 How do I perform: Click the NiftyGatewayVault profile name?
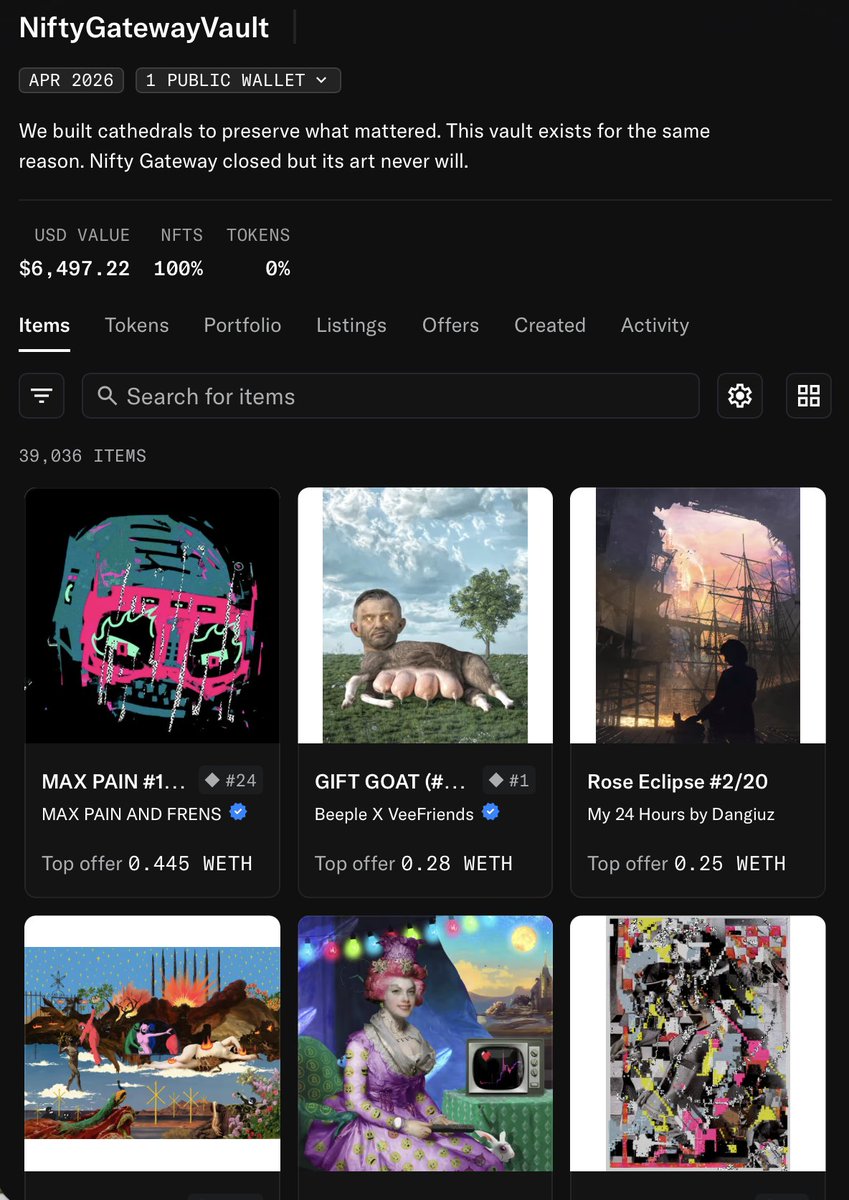pyautogui.click(x=144, y=27)
